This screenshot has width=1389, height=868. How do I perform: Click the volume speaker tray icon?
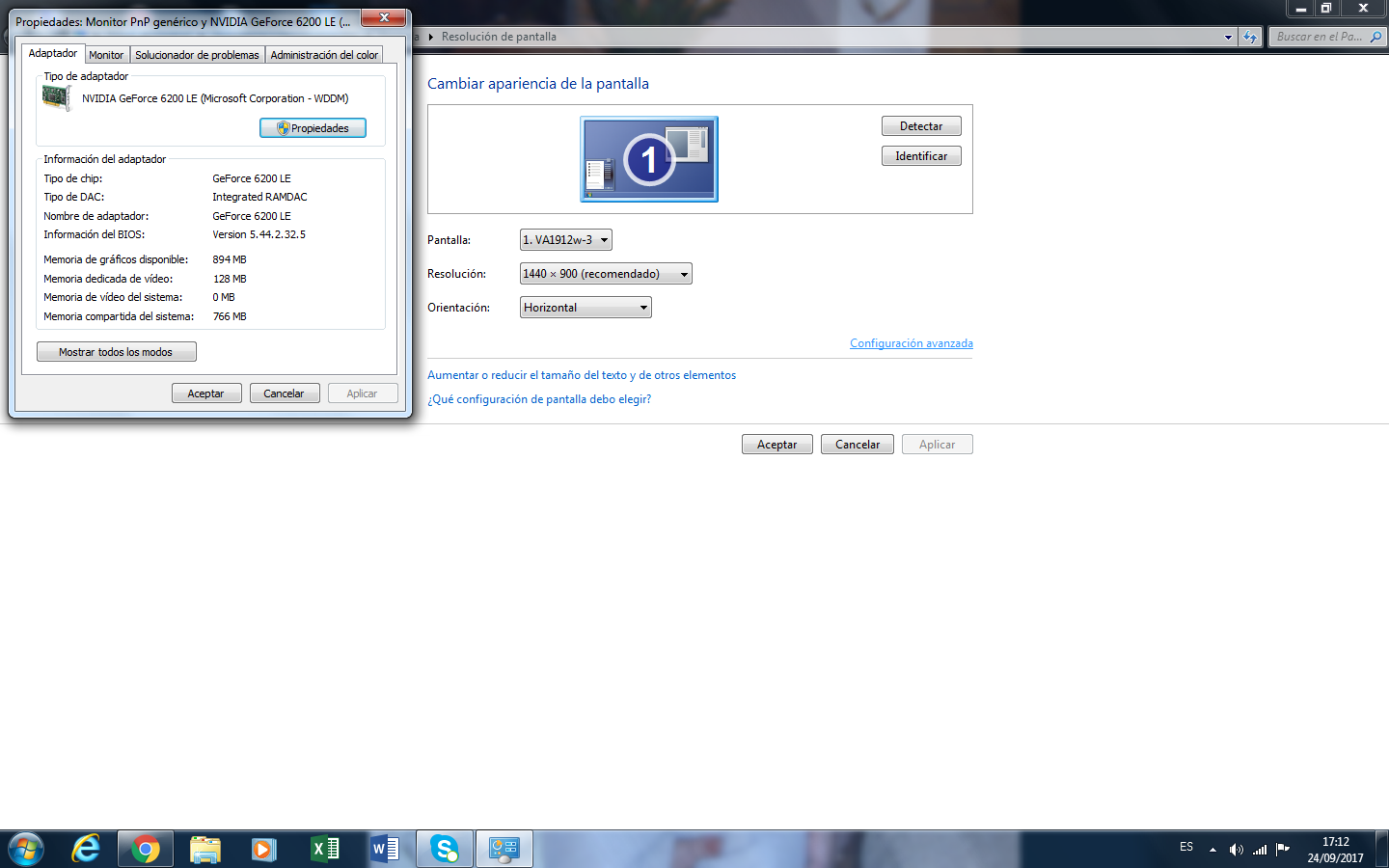tap(1236, 850)
